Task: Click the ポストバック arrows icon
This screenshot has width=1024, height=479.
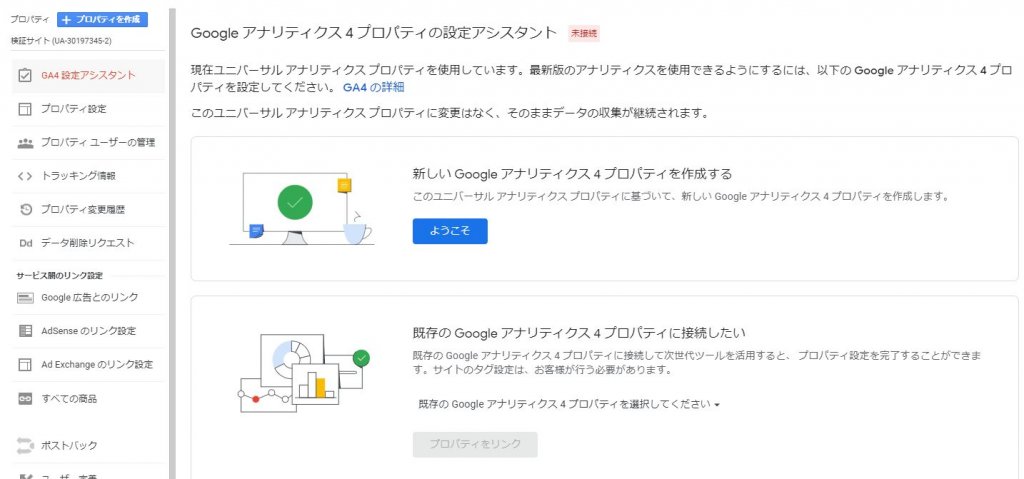Action: 25,446
